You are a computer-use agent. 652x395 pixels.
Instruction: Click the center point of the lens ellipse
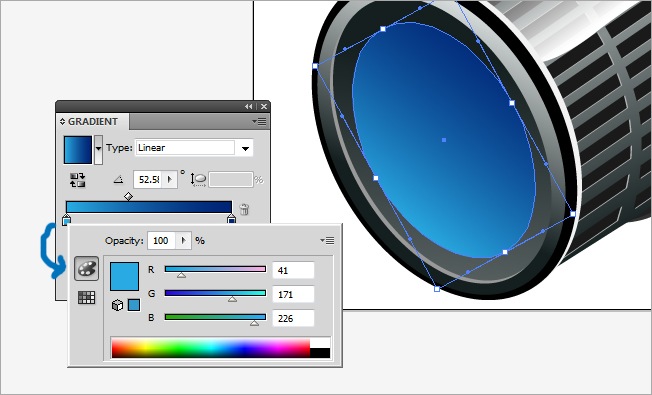click(444, 140)
